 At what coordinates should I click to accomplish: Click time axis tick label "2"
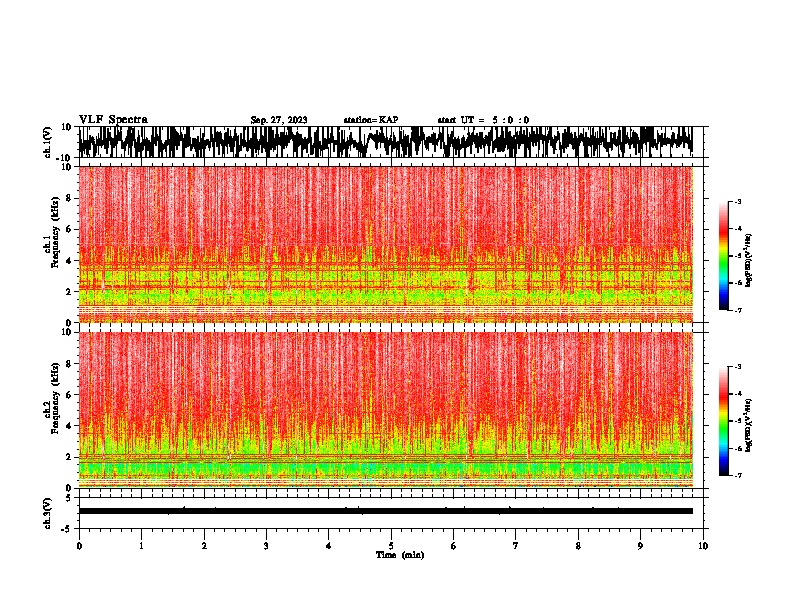(204, 546)
